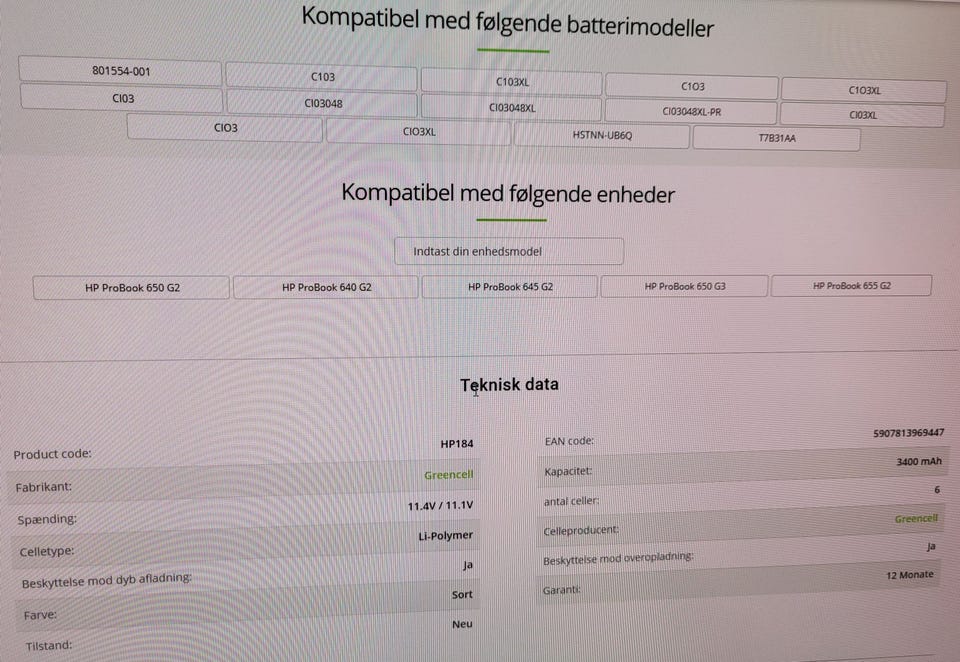Screen dimensions: 960x662
Task: Select the HSTNN-UB6Q battery model button
Action: tap(602, 135)
